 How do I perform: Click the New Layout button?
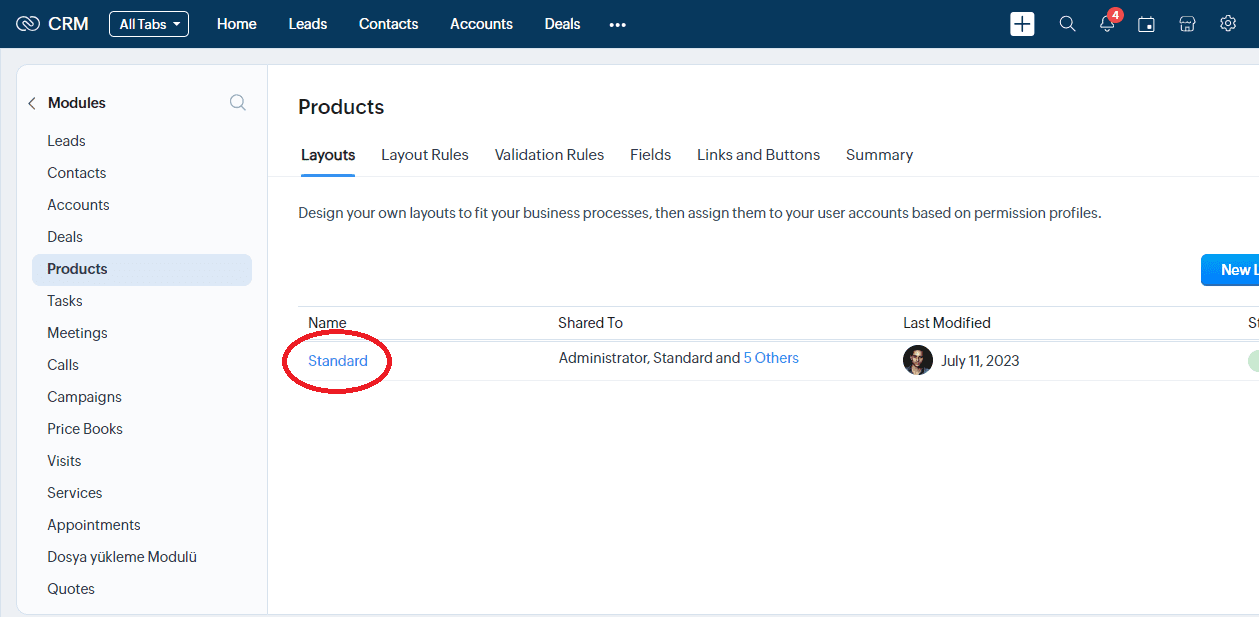(1231, 270)
